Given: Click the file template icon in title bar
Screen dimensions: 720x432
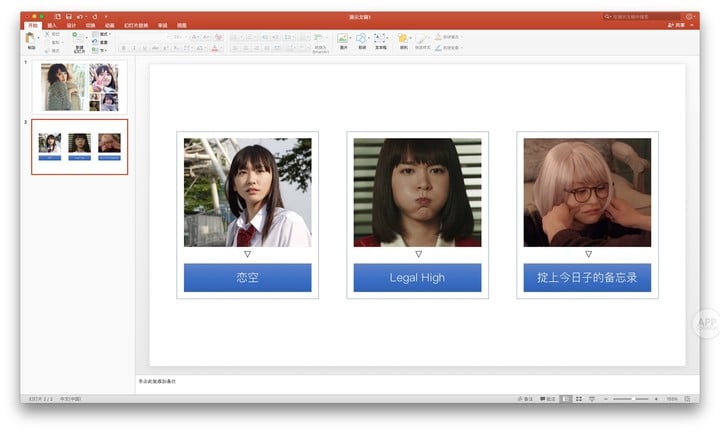Looking at the screenshot, I should [x=57, y=17].
